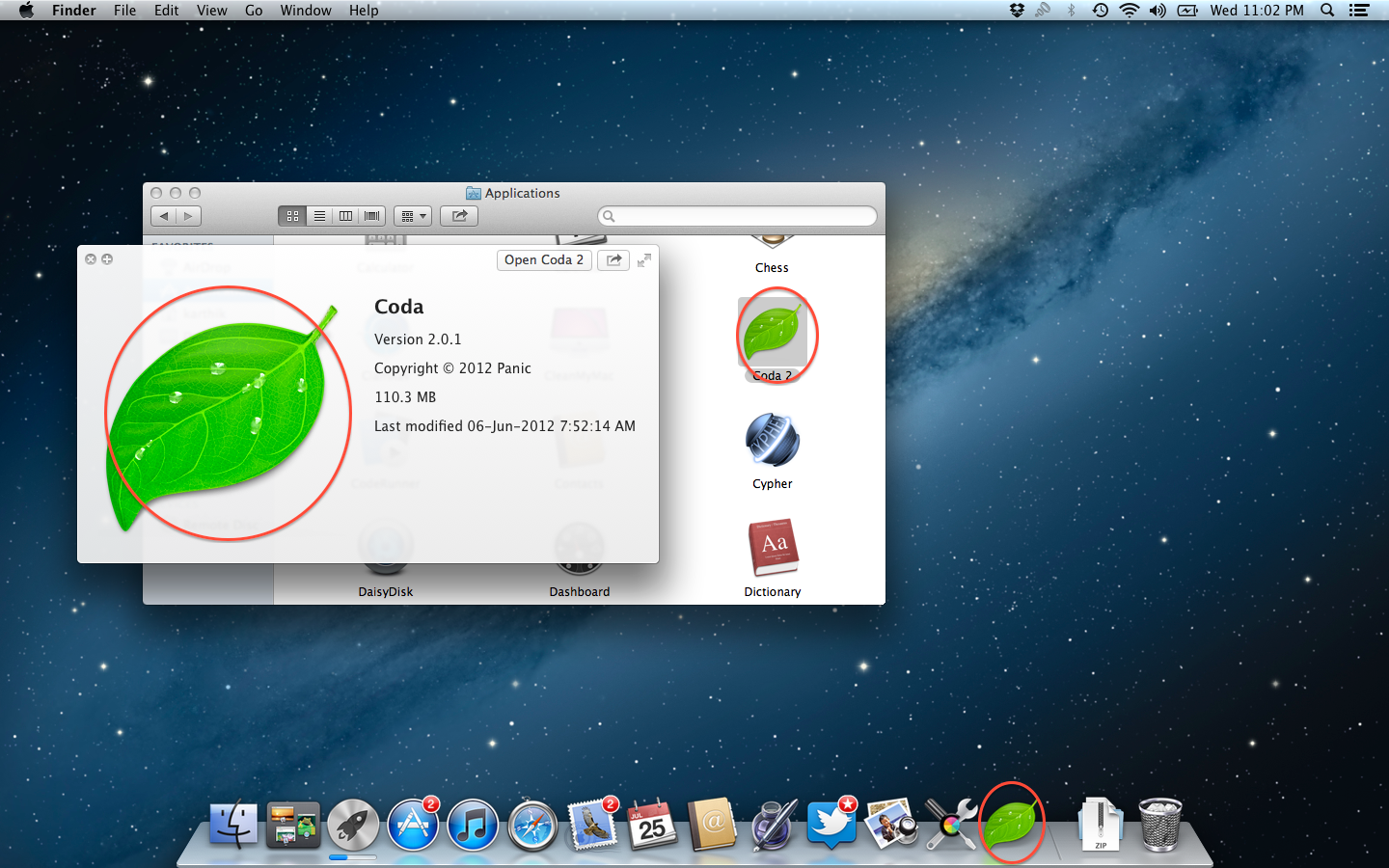Image resolution: width=1389 pixels, height=868 pixels.
Task: Open Mail stamp icon in Dock
Action: click(592, 826)
